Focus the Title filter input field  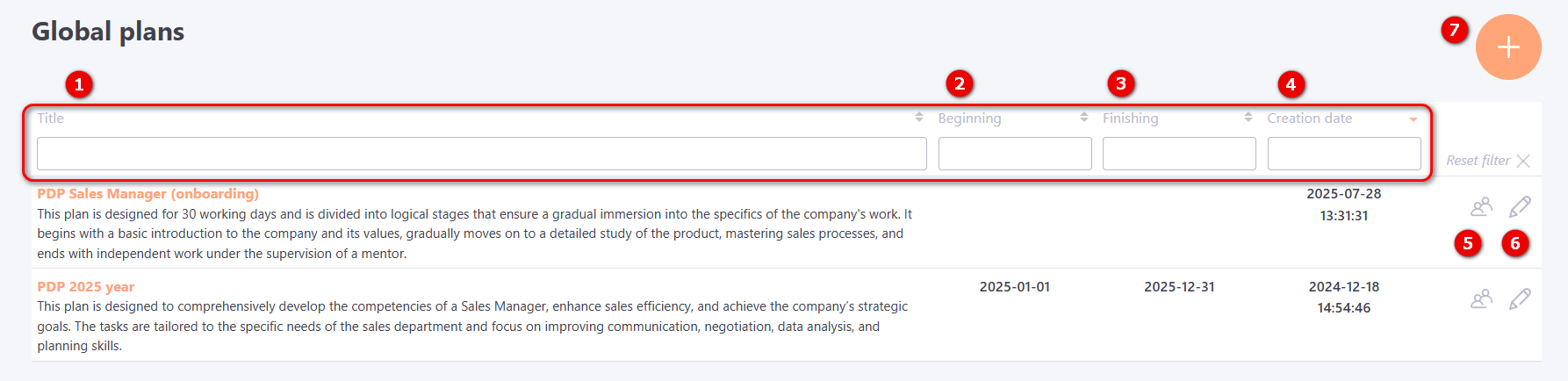pyautogui.click(x=481, y=154)
